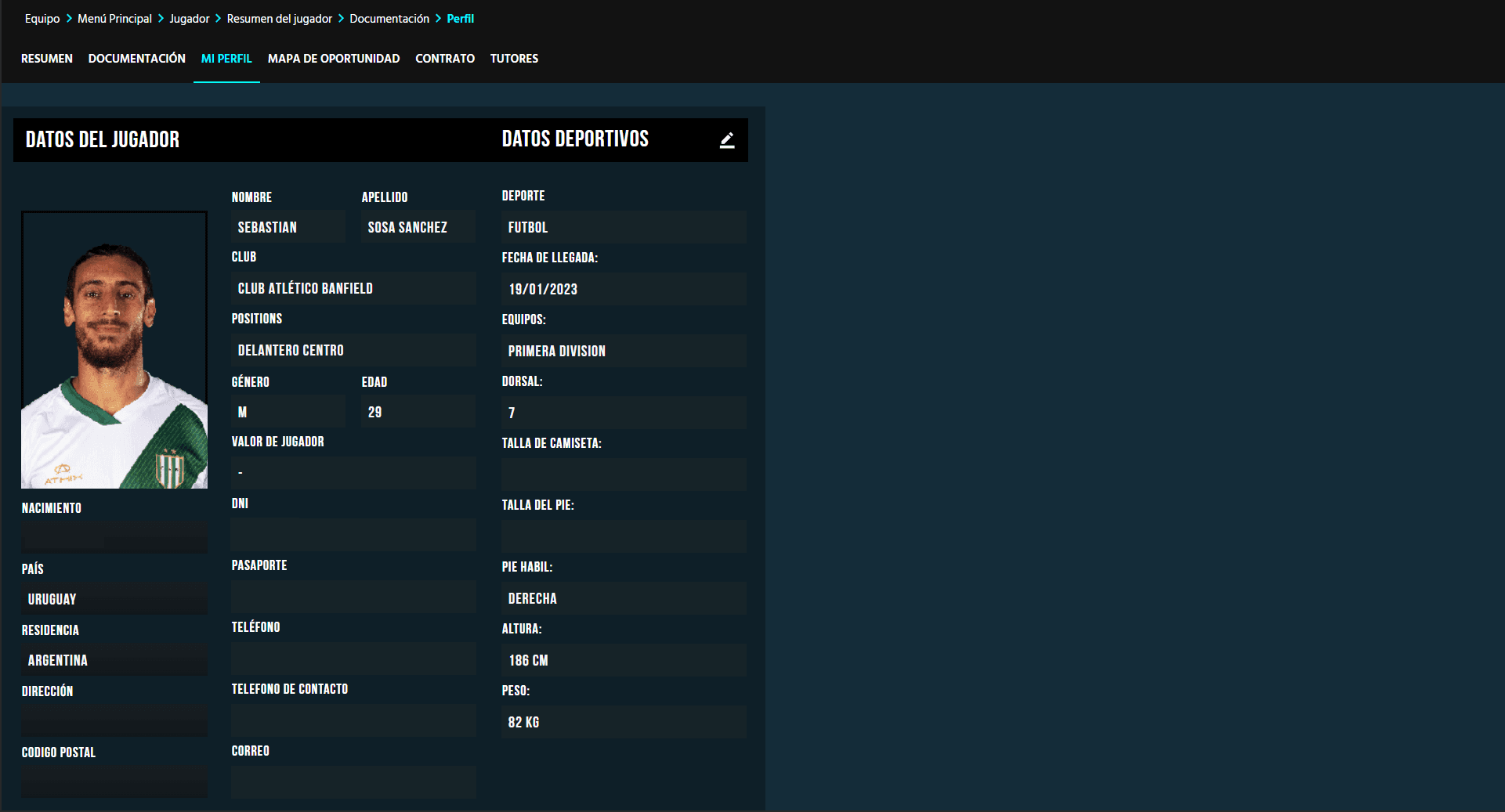Click the Equipos field Primera Division

(624, 351)
